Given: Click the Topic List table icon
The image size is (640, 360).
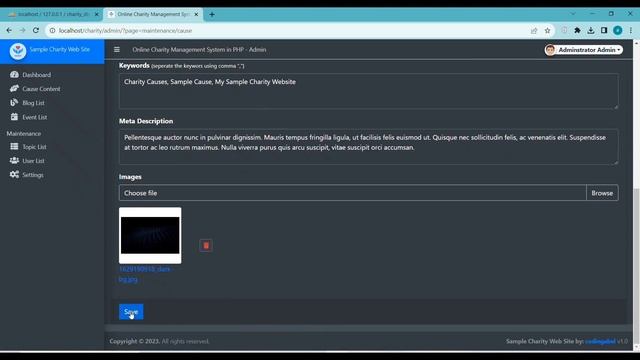Looking at the screenshot, I should pos(14,147).
